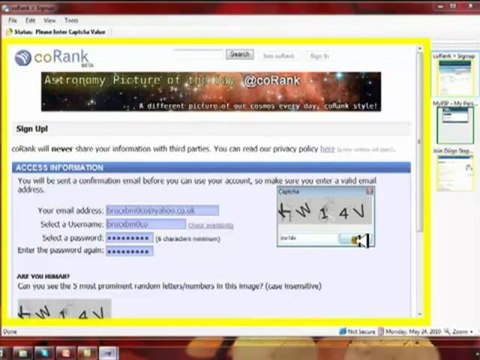Click the Enter the password again field
Image resolution: width=480 pixels, height=360 pixels.
point(130,251)
